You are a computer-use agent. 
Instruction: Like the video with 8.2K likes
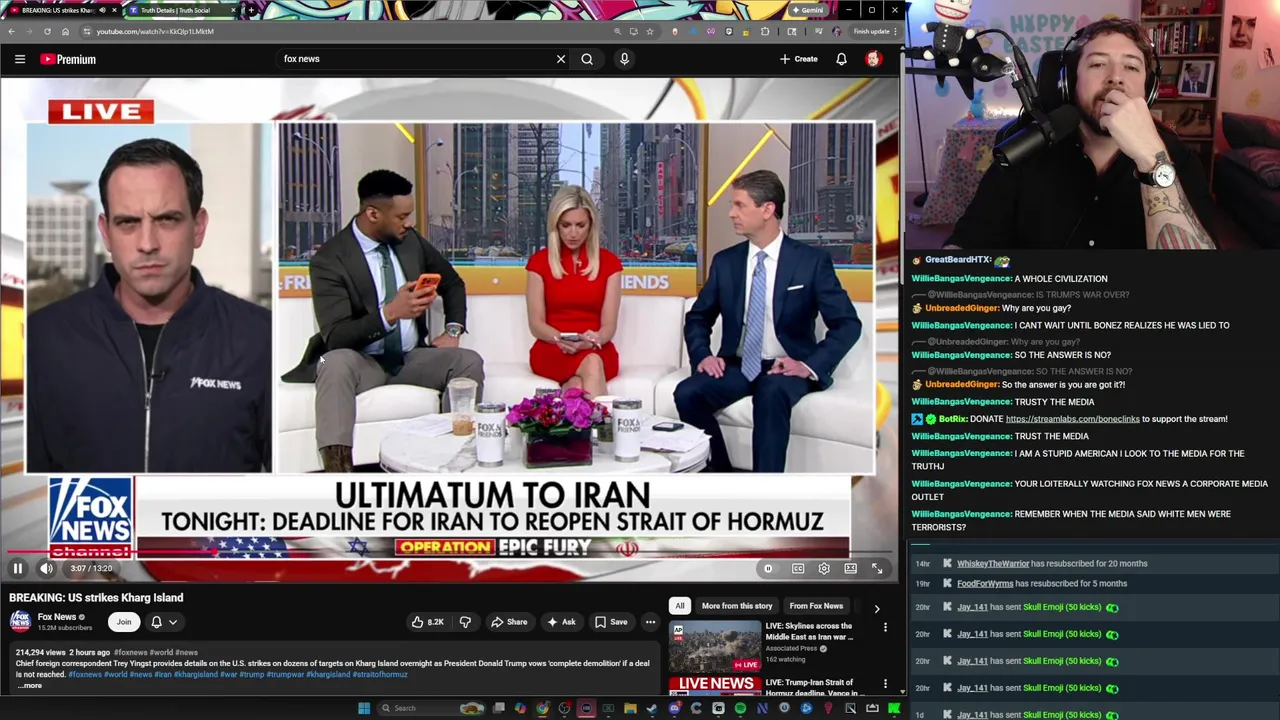pos(428,622)
